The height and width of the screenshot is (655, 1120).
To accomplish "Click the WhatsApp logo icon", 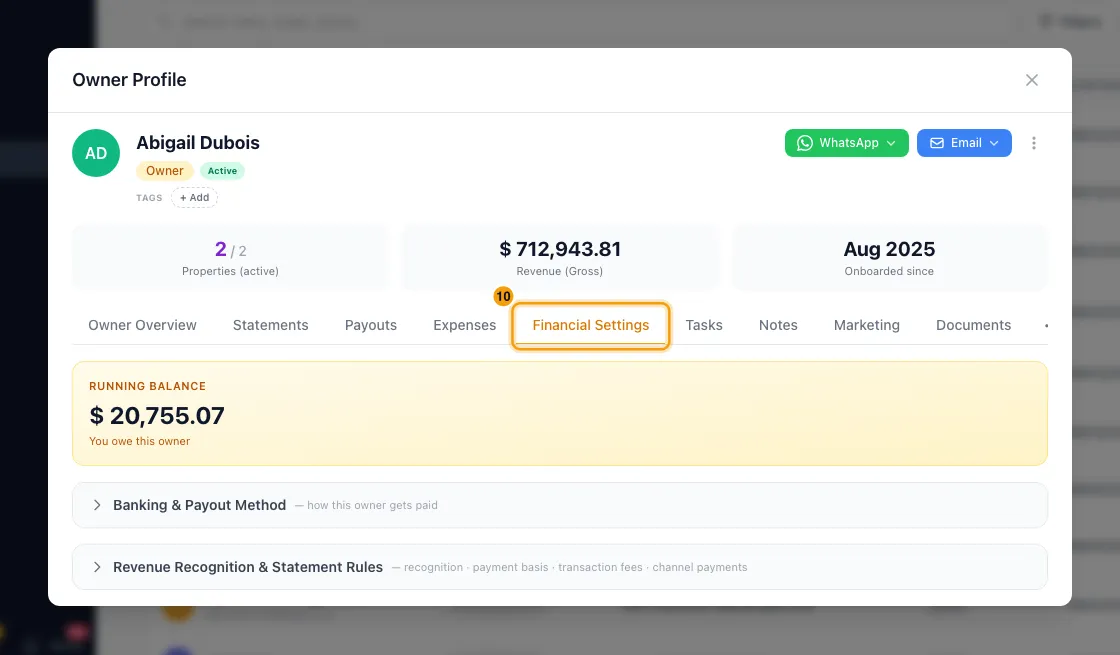I will point(804,143).
